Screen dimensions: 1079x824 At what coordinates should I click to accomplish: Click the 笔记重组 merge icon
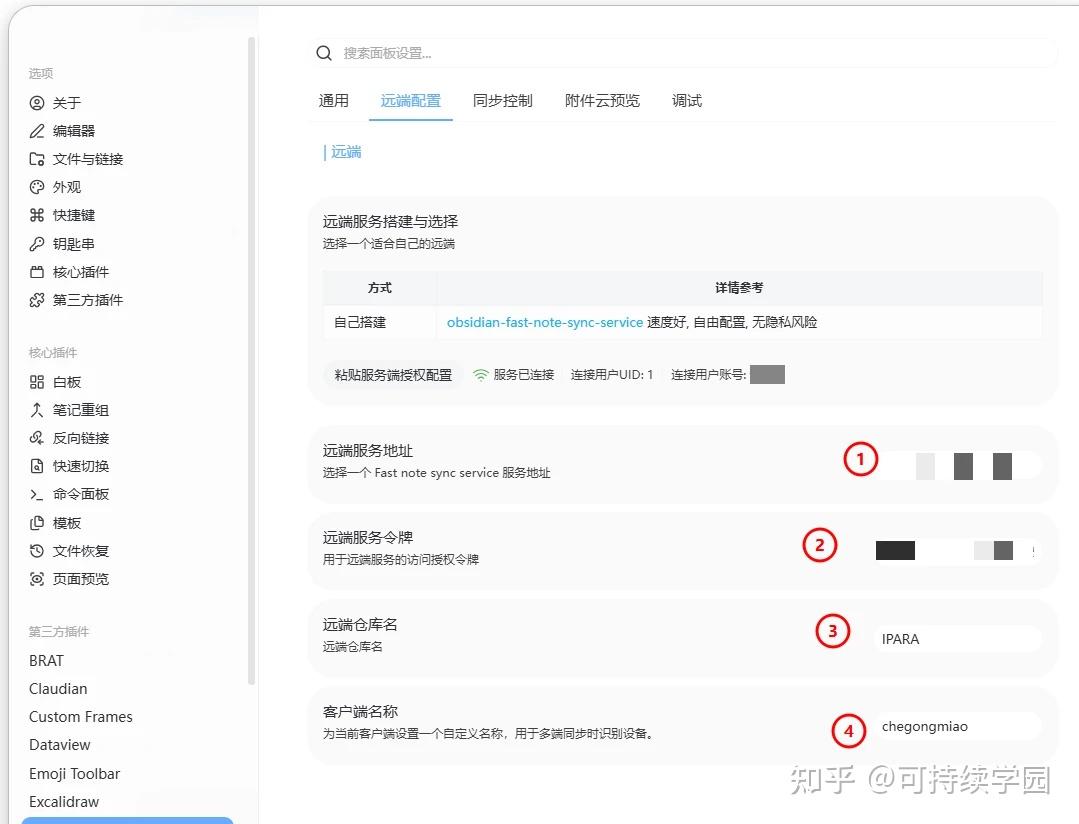[36, 410]
